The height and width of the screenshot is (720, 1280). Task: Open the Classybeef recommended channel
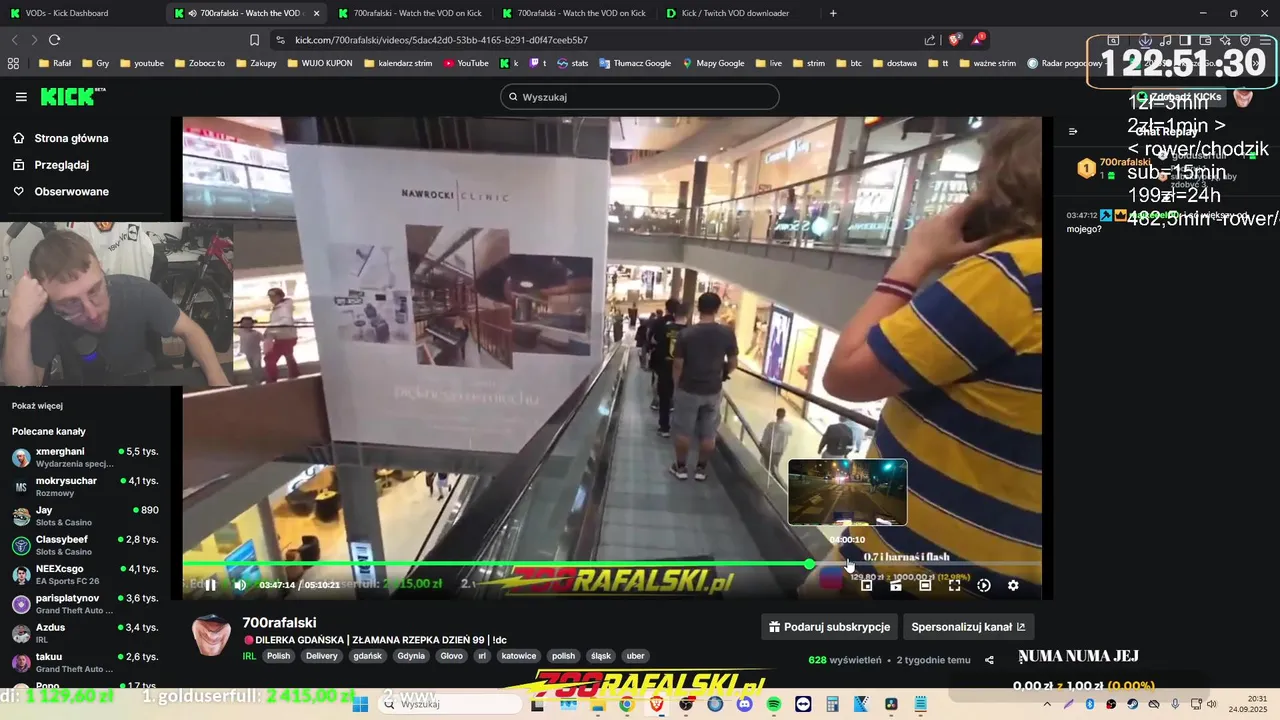click(x=85, y=545)
